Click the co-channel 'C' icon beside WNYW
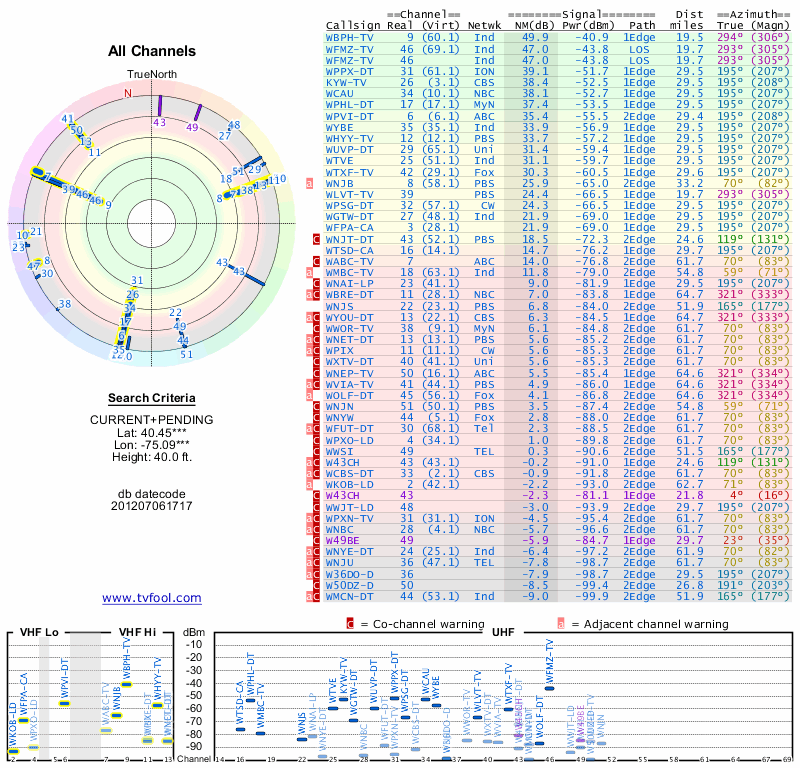The image size is (800, 768). click(x=316, y=418)
